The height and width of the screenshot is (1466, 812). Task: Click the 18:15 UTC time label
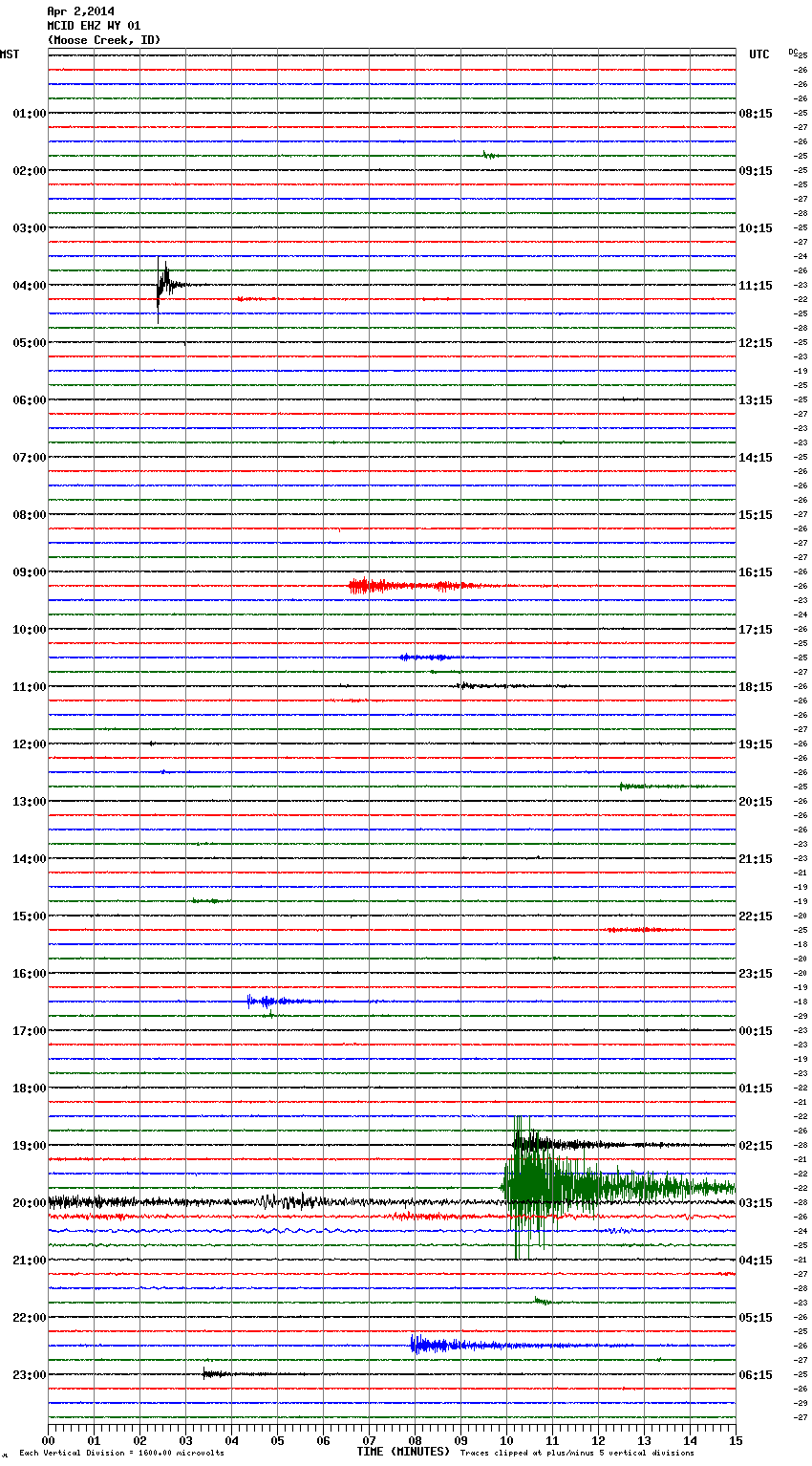(x=756, y=687)
